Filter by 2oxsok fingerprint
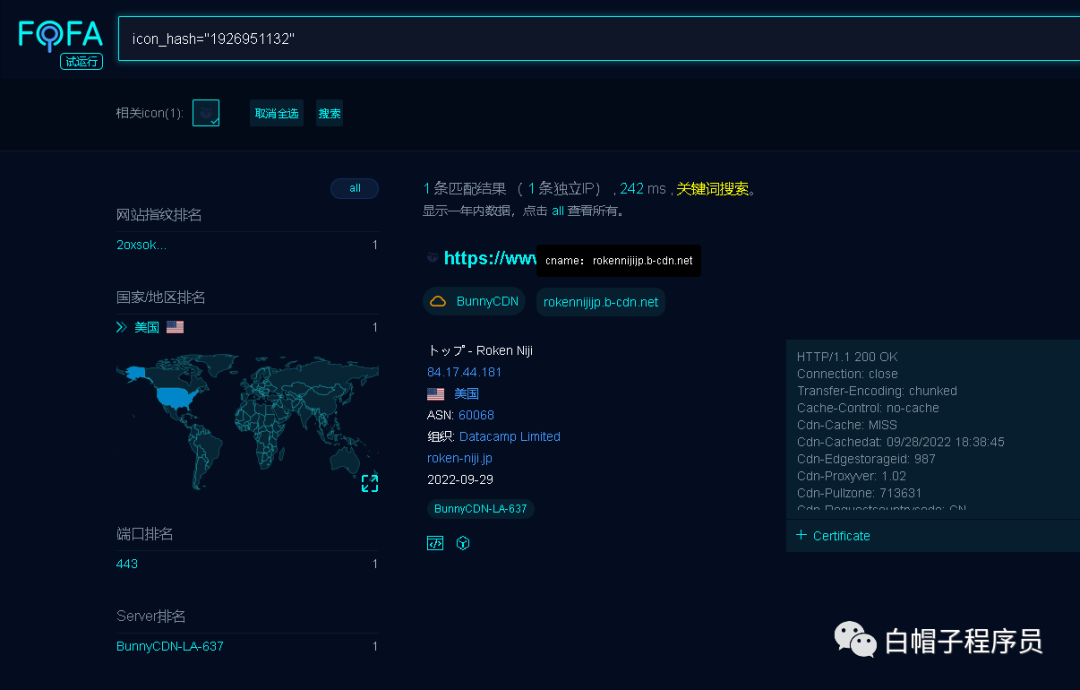The width and height of the screenshot is (1080, 690). point(141,244)
